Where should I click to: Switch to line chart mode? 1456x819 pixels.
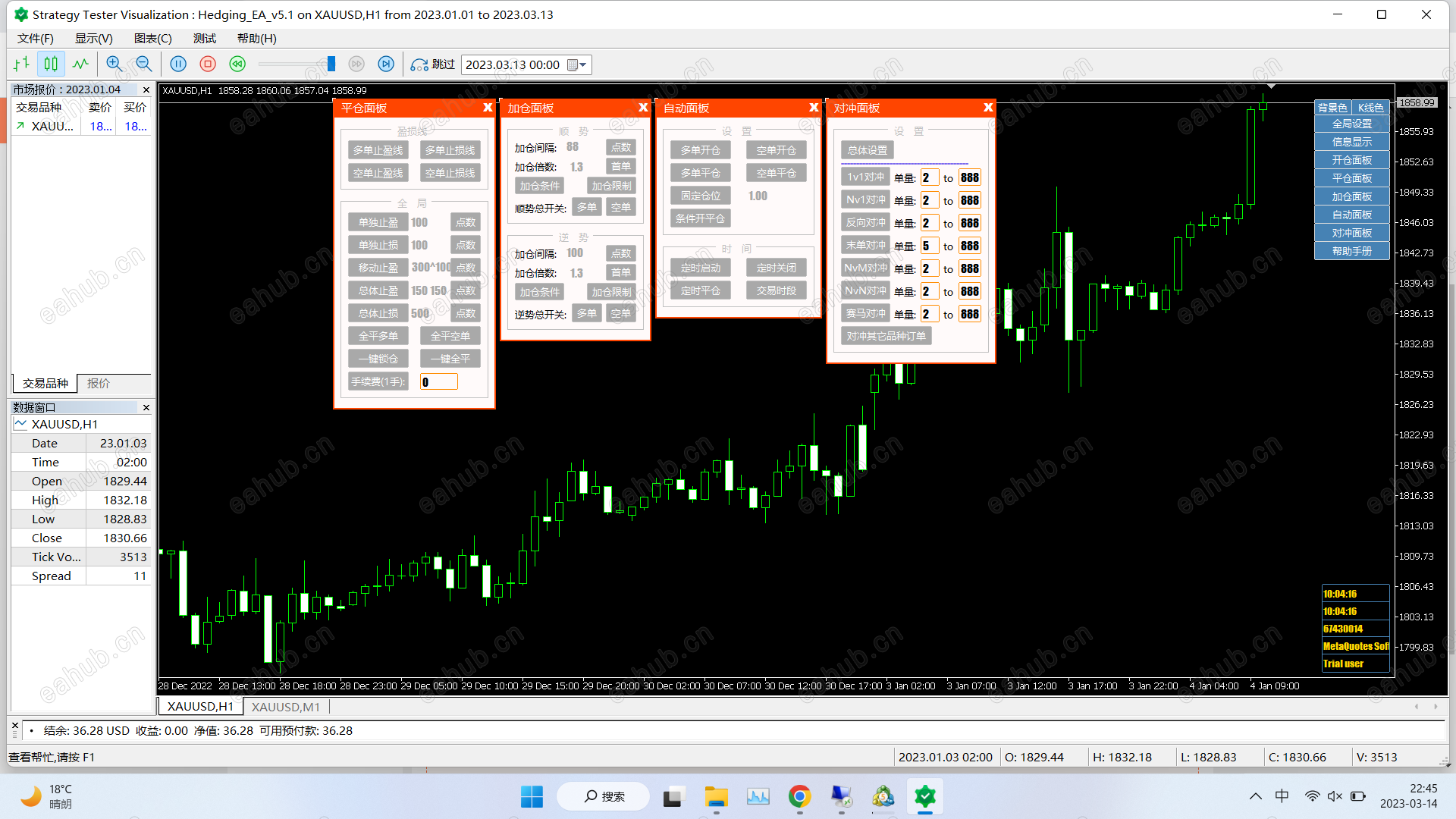point(80,64)
